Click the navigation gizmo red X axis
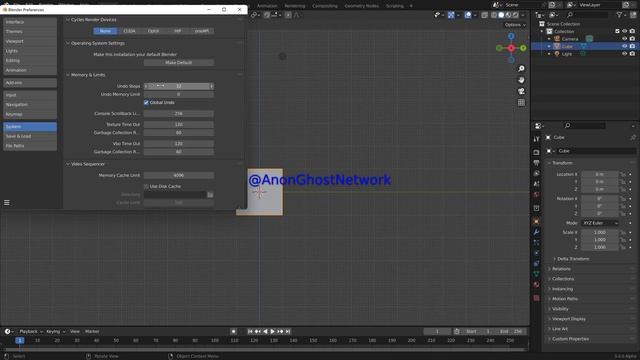Viewport: 640px width, 360px height. [x=511, y=48]
